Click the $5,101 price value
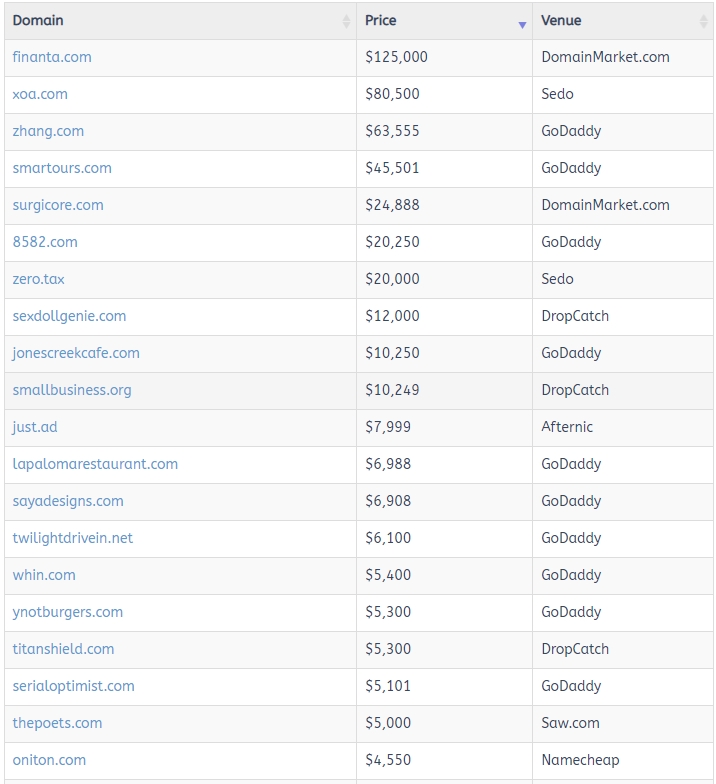716x784 pixels. 388,686
